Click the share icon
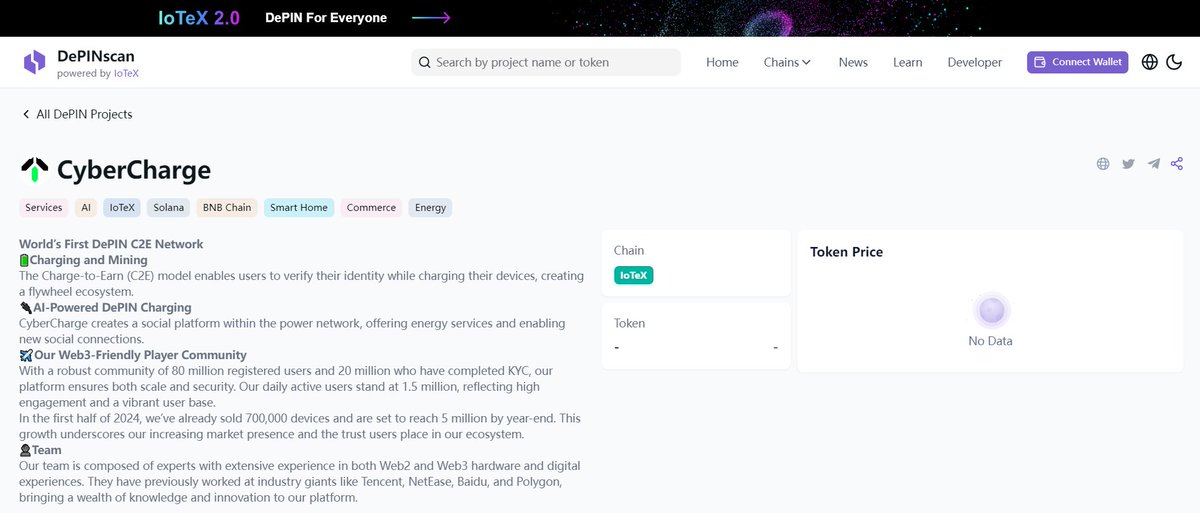The image size is (1200, 513). 1177,164
